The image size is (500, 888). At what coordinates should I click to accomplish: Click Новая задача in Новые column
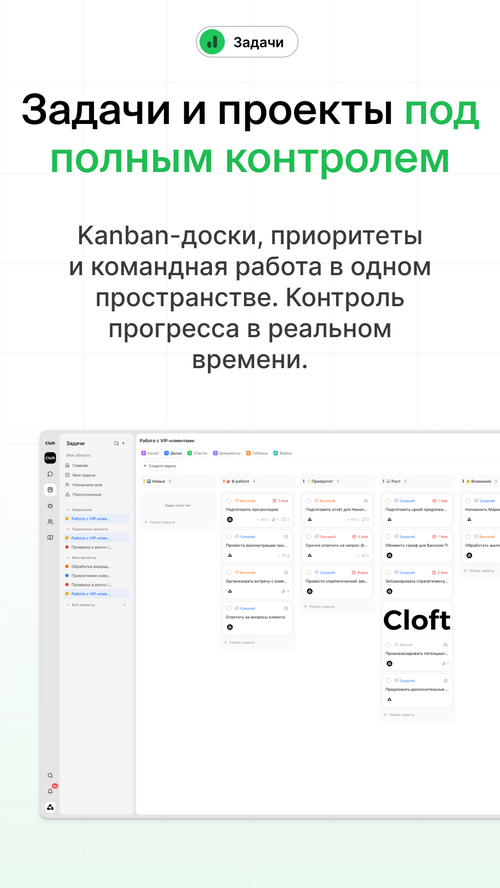point(160,522)
